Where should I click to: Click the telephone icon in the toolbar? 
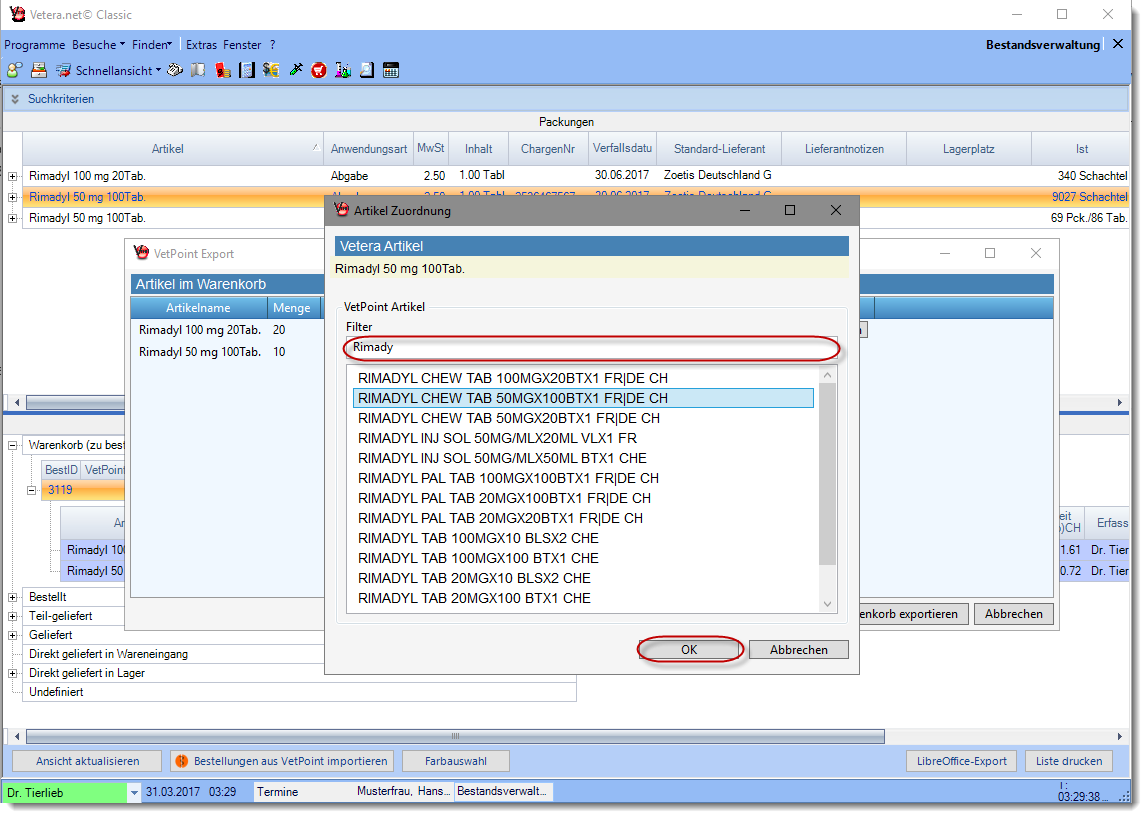click(x=175, y=70)
